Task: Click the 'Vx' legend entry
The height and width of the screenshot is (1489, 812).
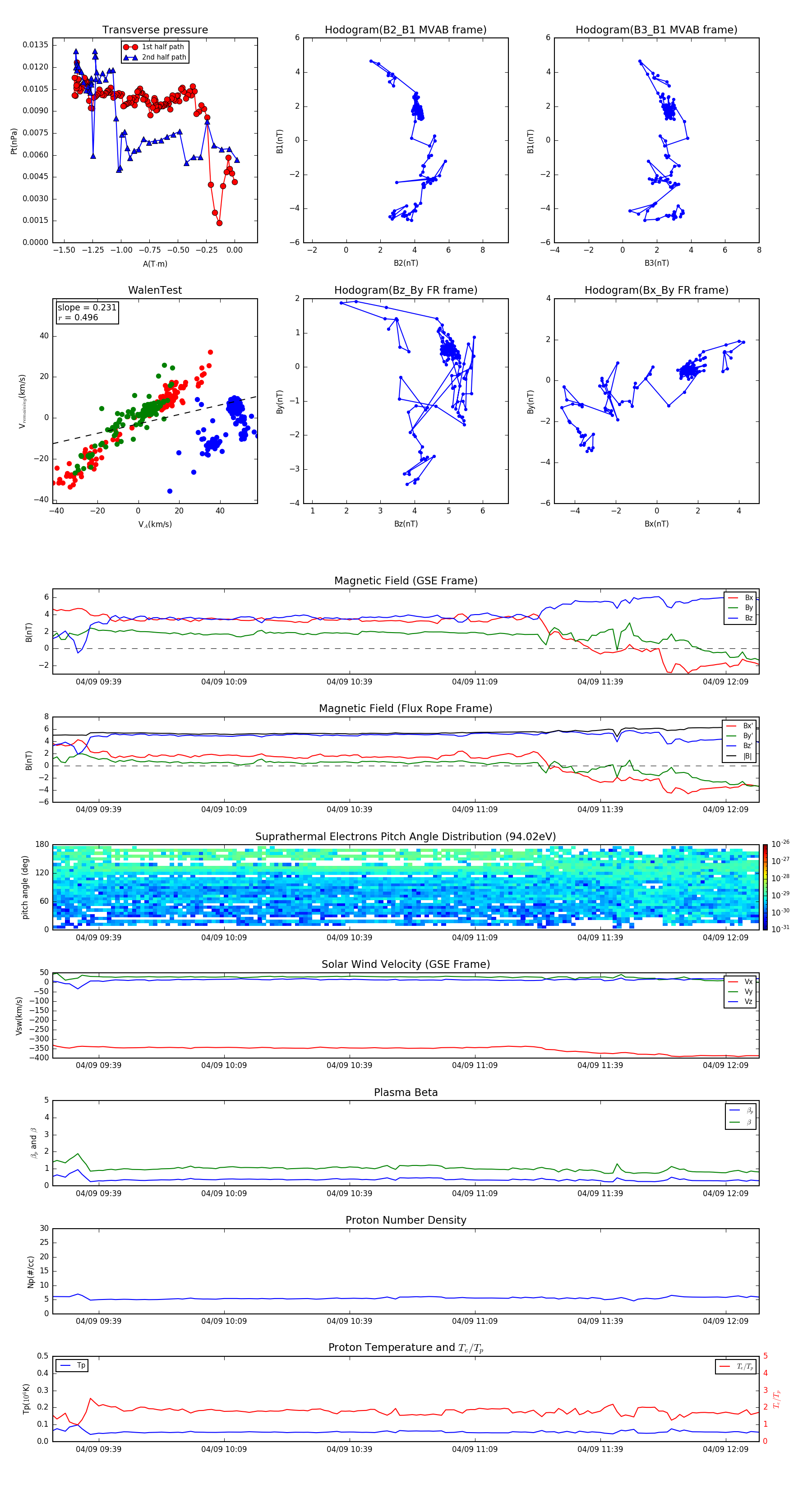Action: (x=741, y=981)
